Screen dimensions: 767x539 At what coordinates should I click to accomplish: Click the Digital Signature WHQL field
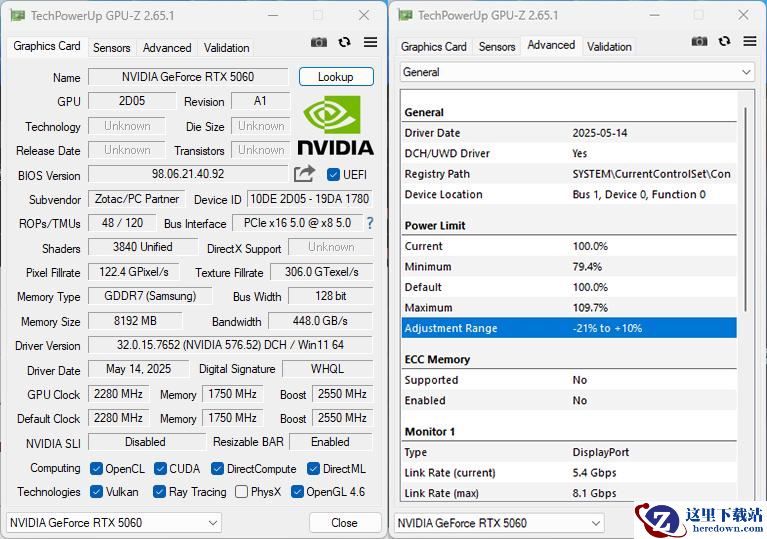coord(328,369)
